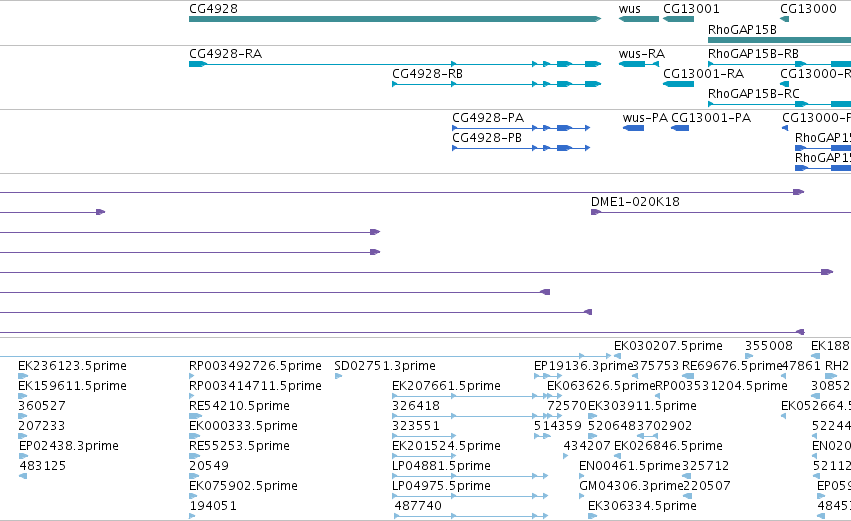851x521 pixels.
Task: Click the 325712 feature label
Action: click(x=705, y=466)
